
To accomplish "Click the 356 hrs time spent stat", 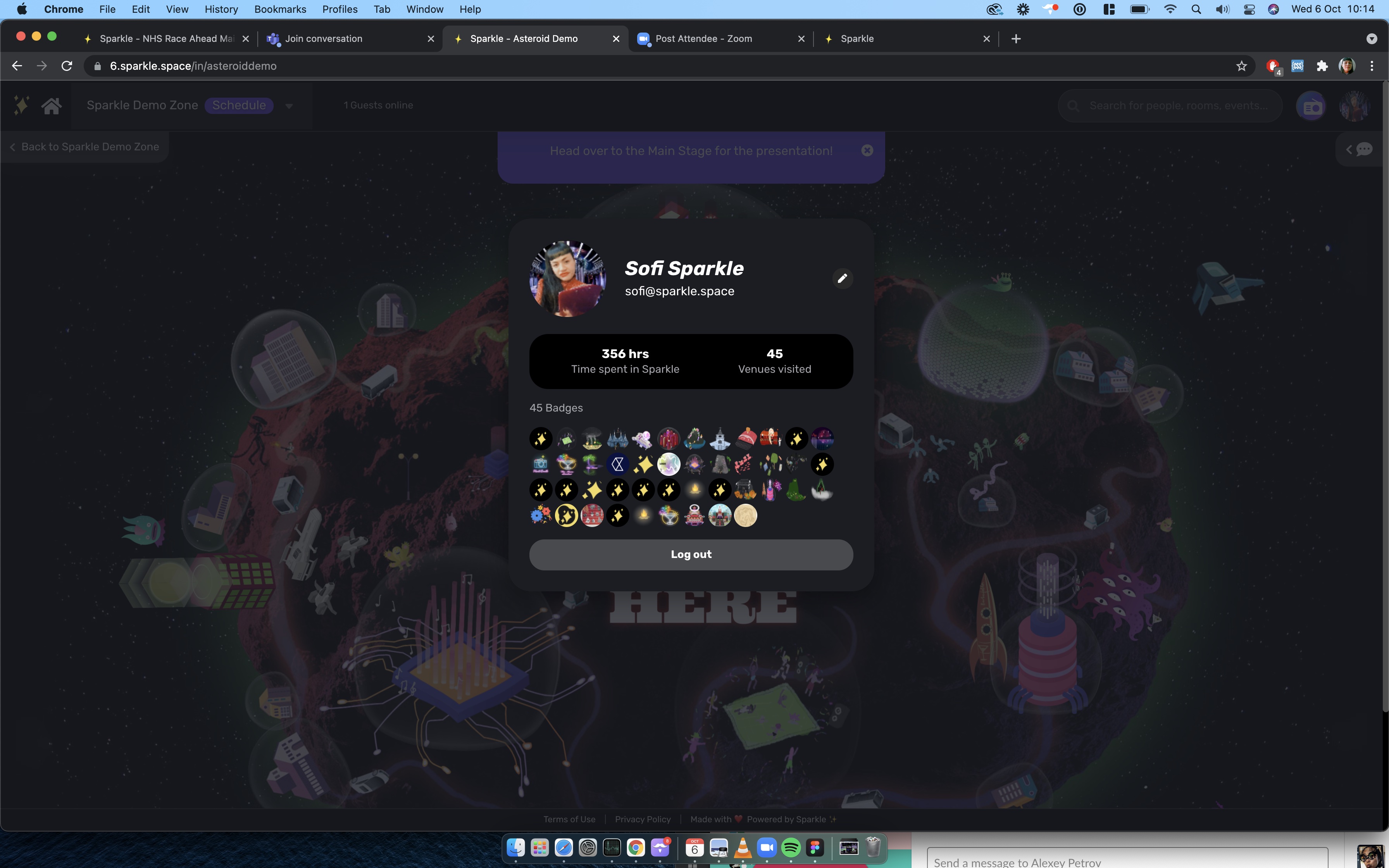I will tap(625, 361).
